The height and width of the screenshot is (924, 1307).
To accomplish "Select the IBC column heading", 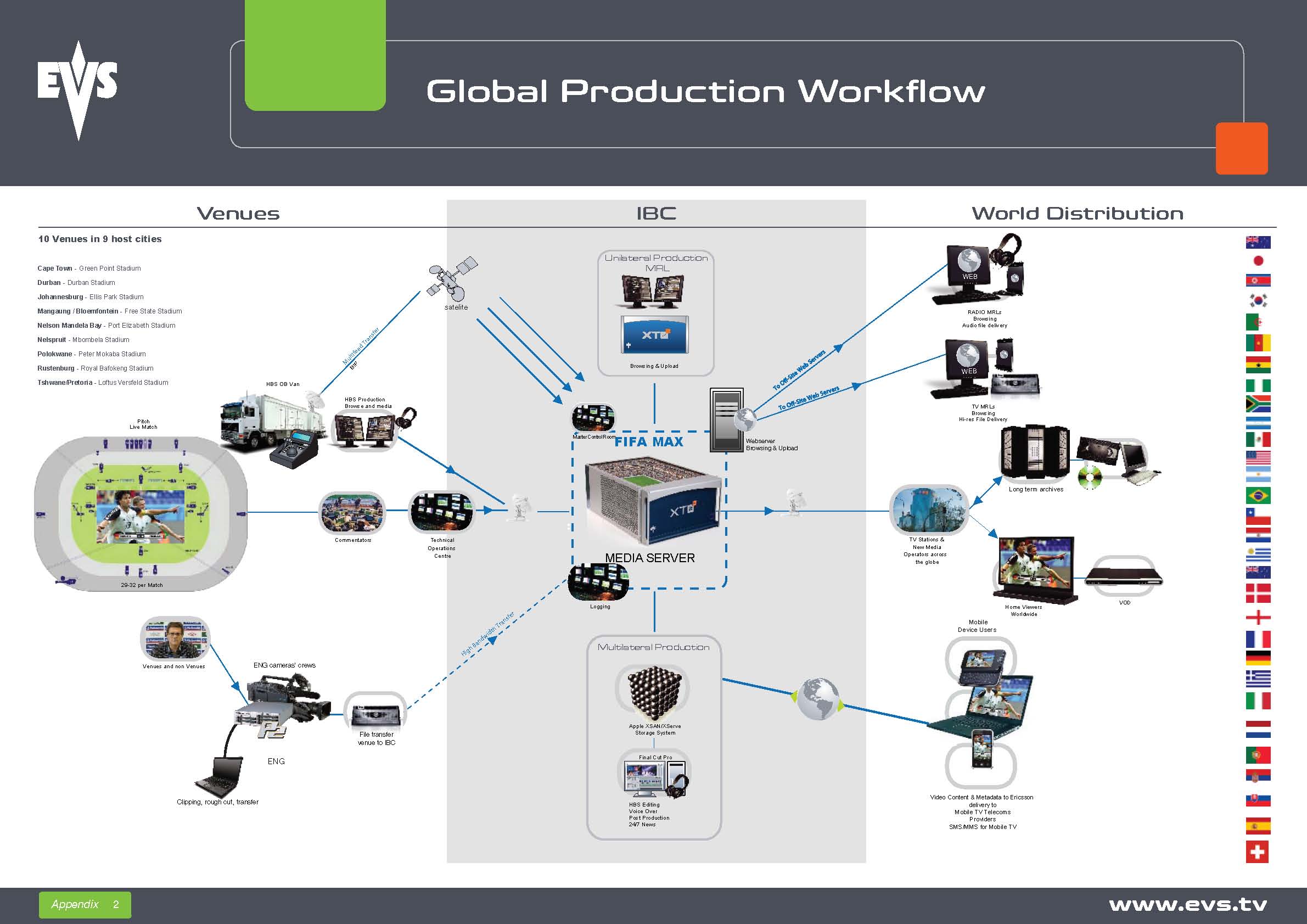I will click(657, 214).
